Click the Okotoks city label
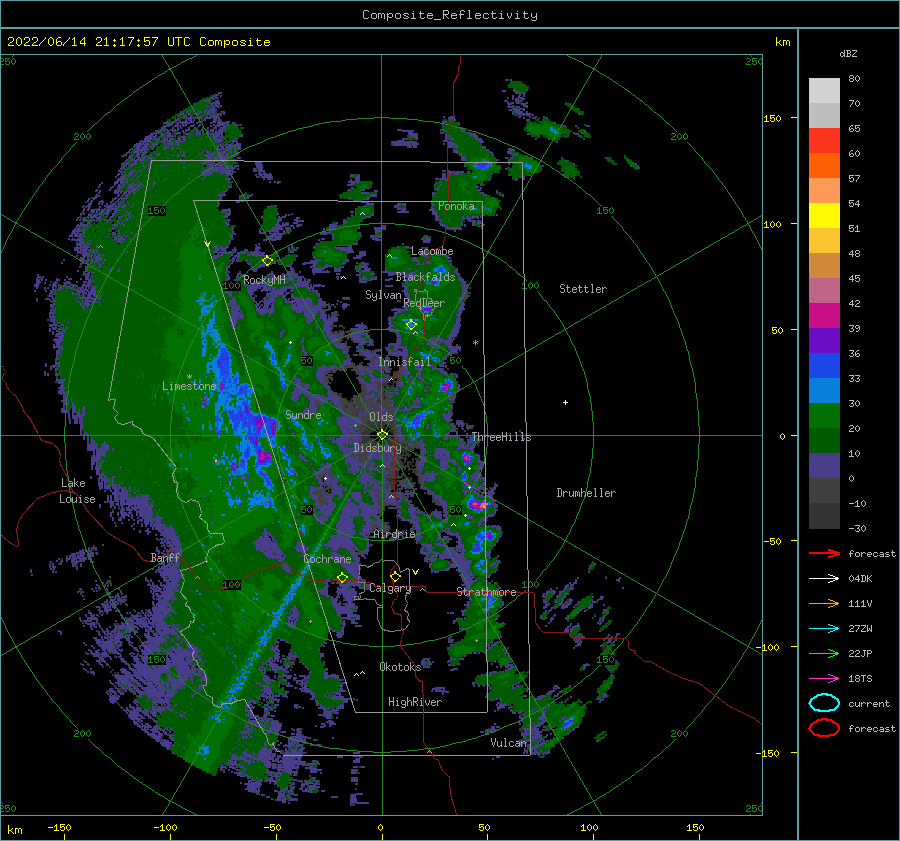This screenshot has width=900, height=841. (400, 667)
